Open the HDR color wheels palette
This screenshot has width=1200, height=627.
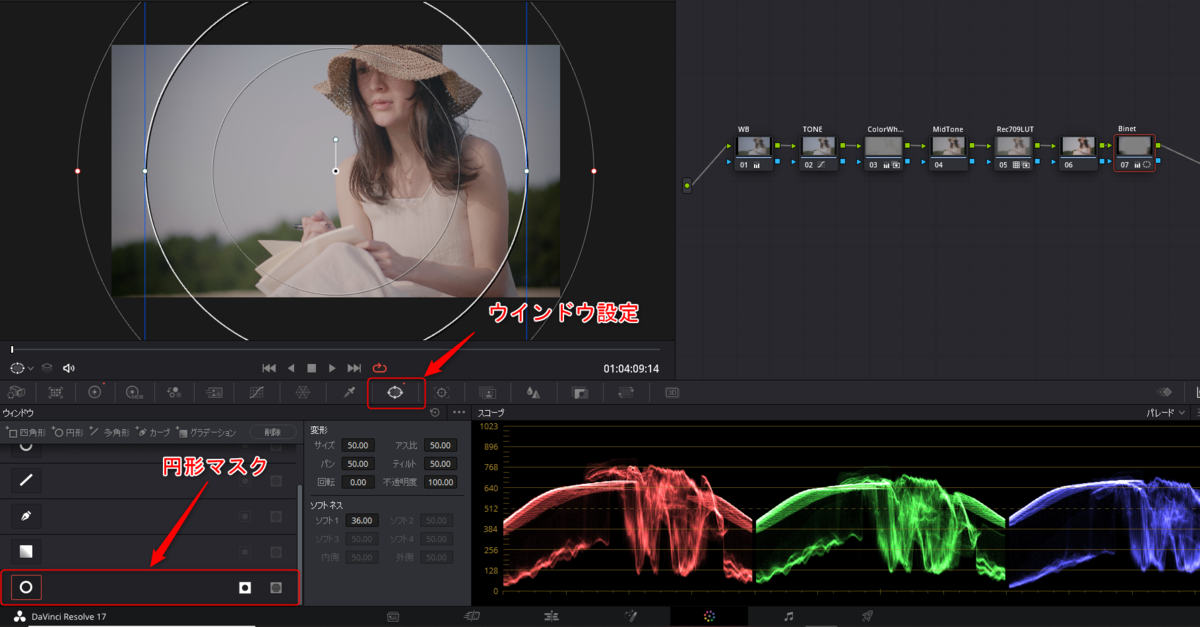[x=133, y=393]
